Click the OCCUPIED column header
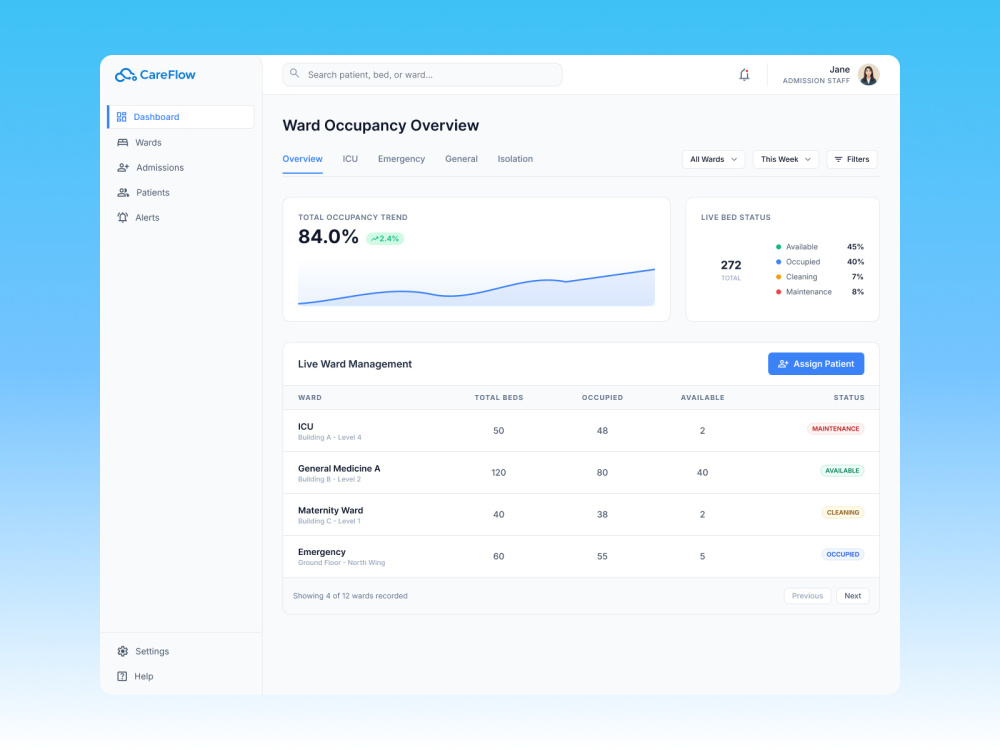Viewport: 1000px width, 750px height. coord(602,397)
